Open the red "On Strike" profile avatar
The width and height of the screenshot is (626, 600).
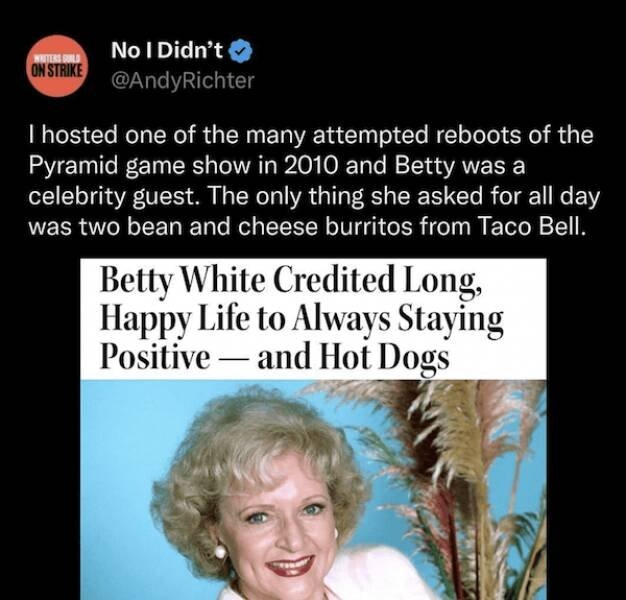tap(57, 66)
